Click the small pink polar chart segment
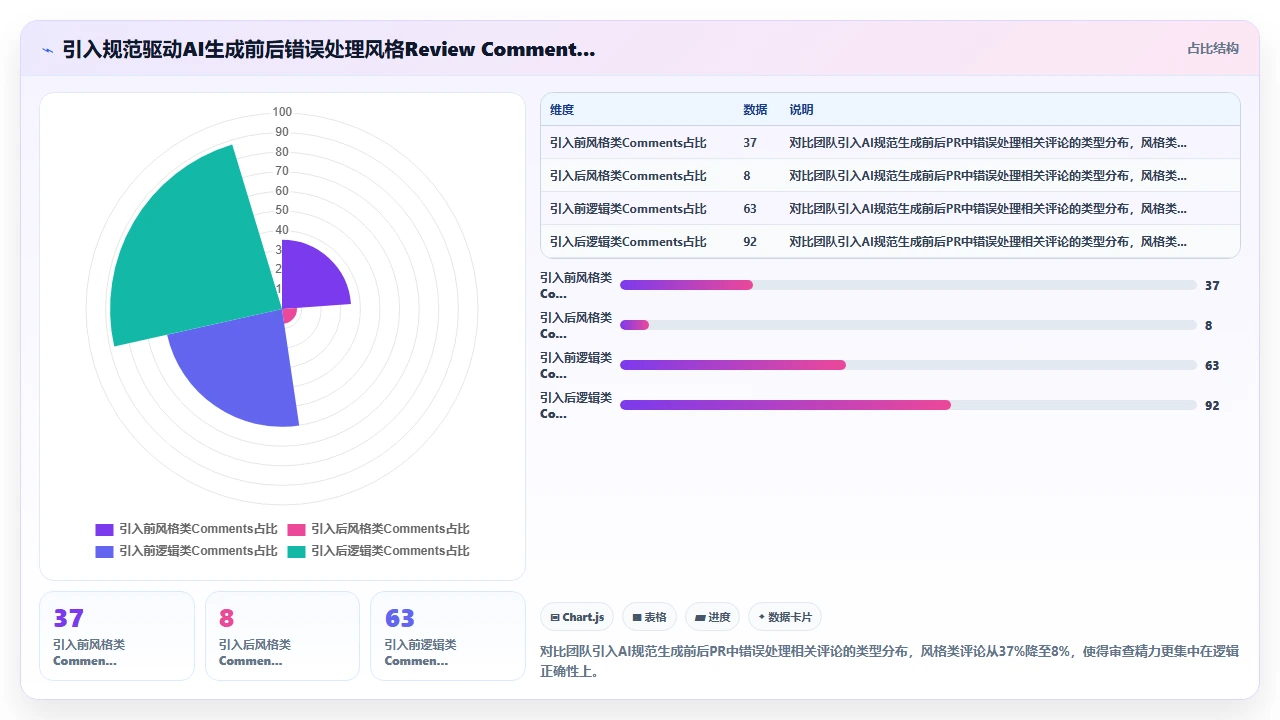The image size is (1280, 720). 290,315
